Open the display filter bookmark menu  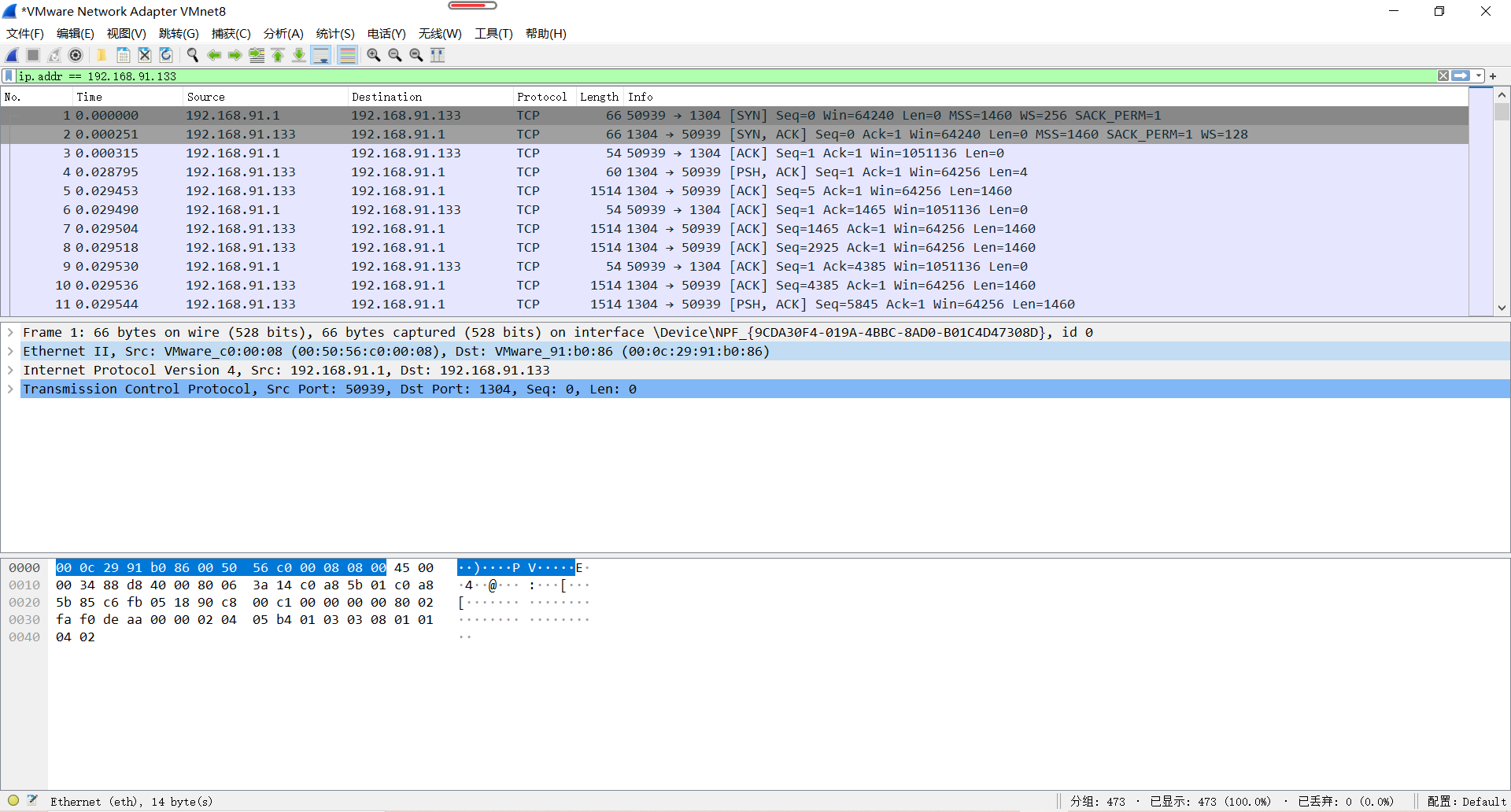pos(9,76)
